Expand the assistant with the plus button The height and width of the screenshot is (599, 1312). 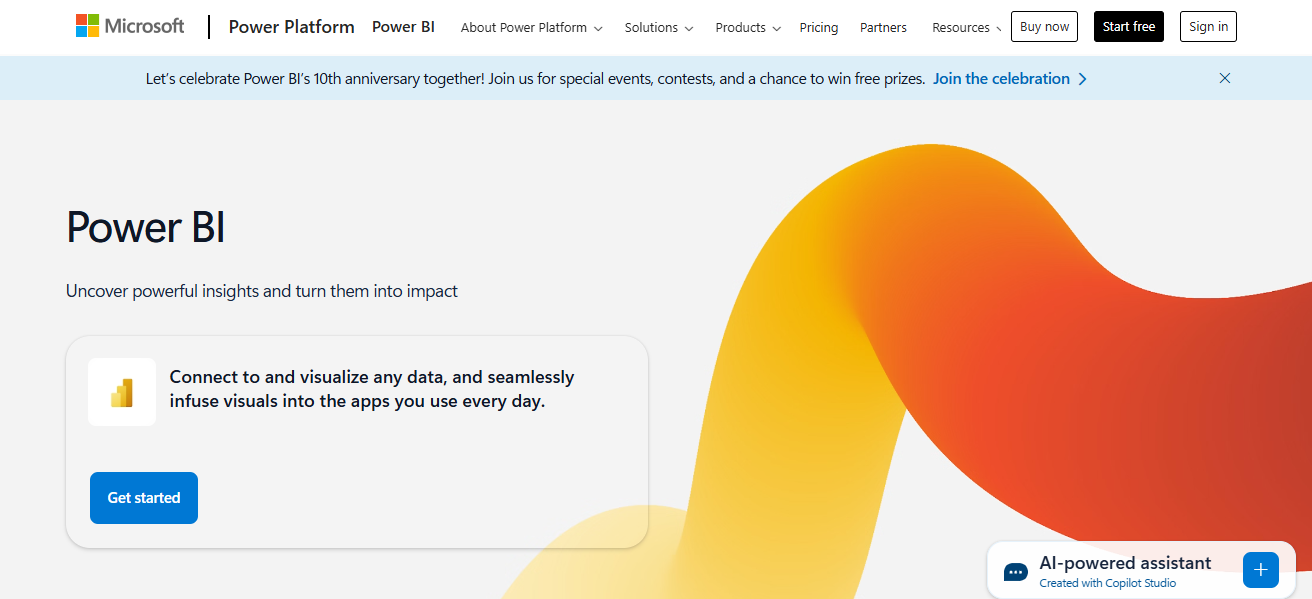point(1260,570)
